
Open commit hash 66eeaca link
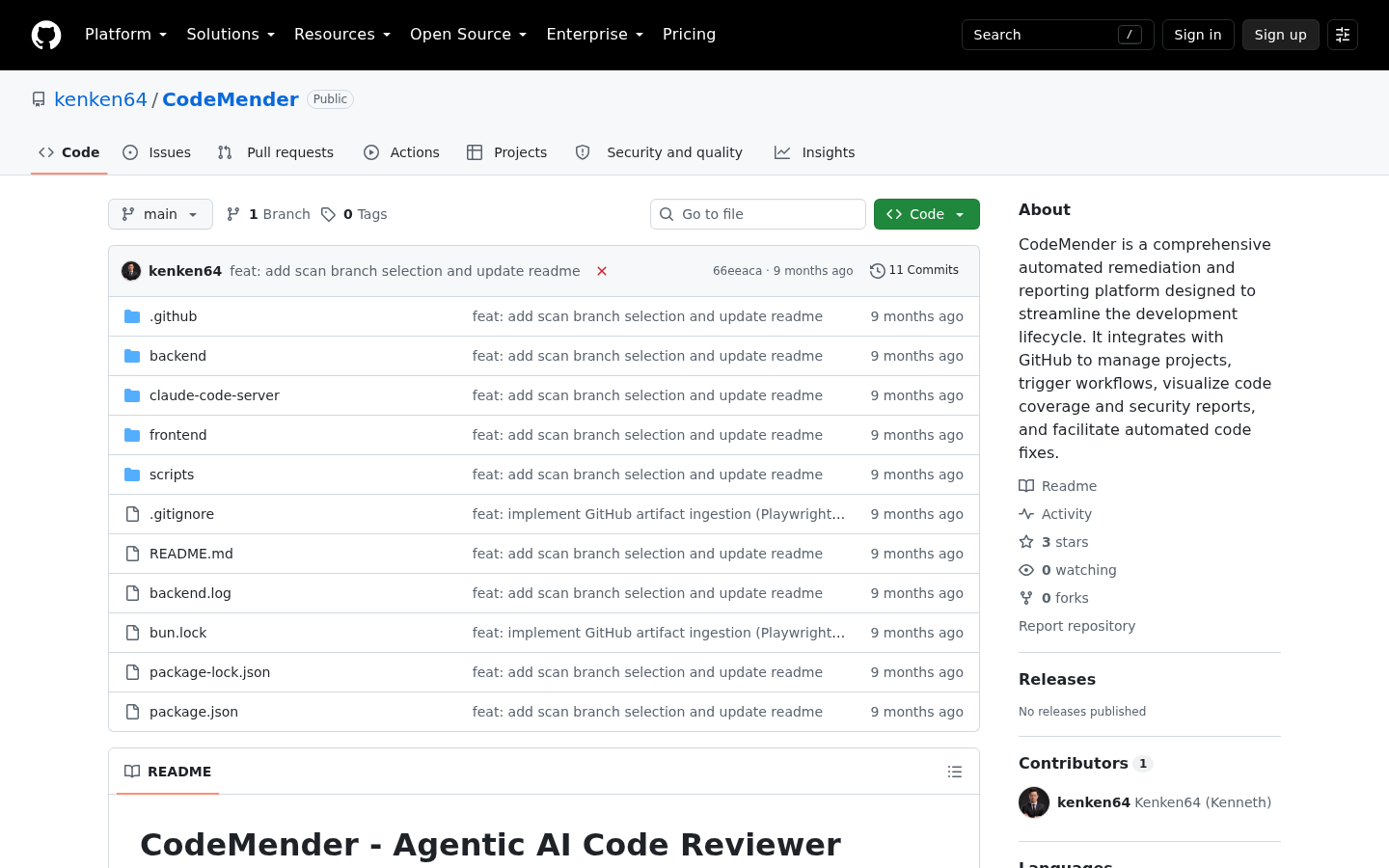click(x=737, y=271)
